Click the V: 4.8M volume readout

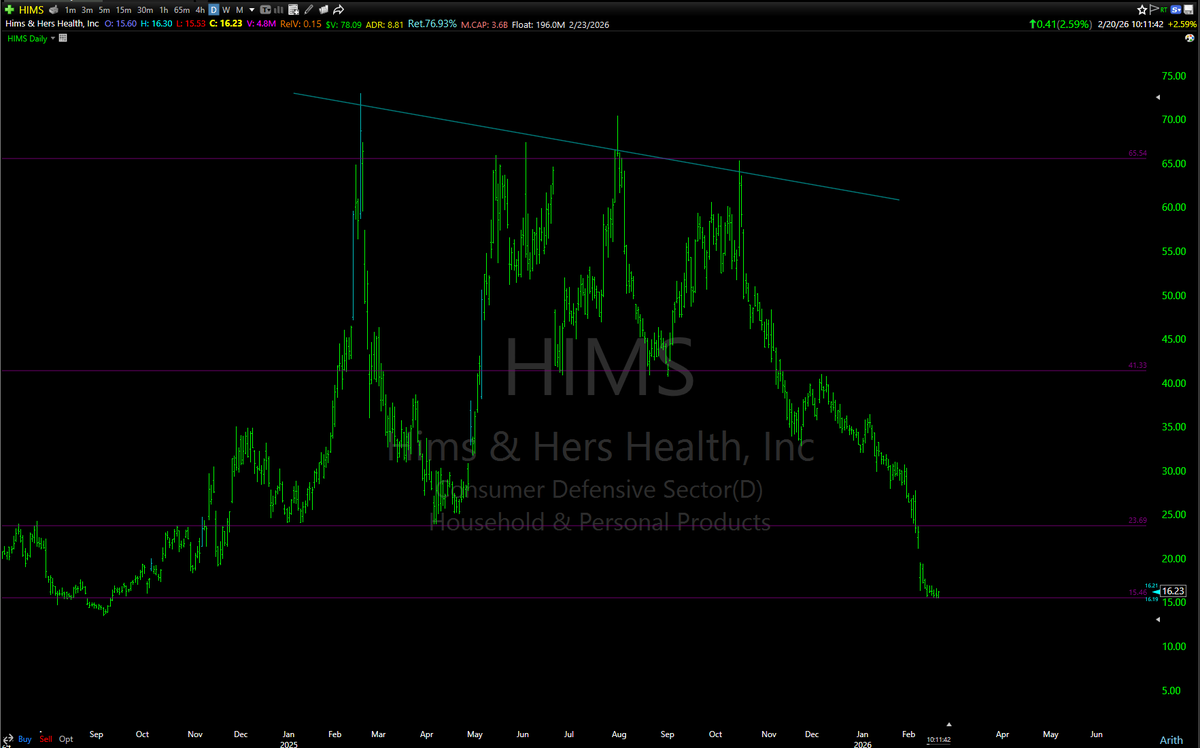click(x=261, y=24)
